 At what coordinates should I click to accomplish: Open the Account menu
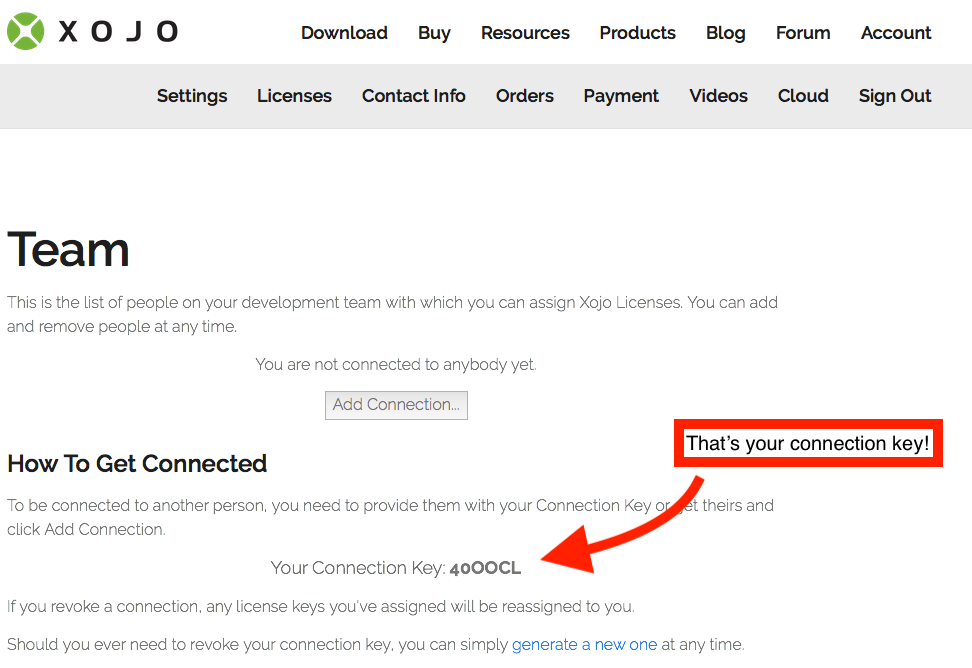pyautogui.click(x=896, y=32)
